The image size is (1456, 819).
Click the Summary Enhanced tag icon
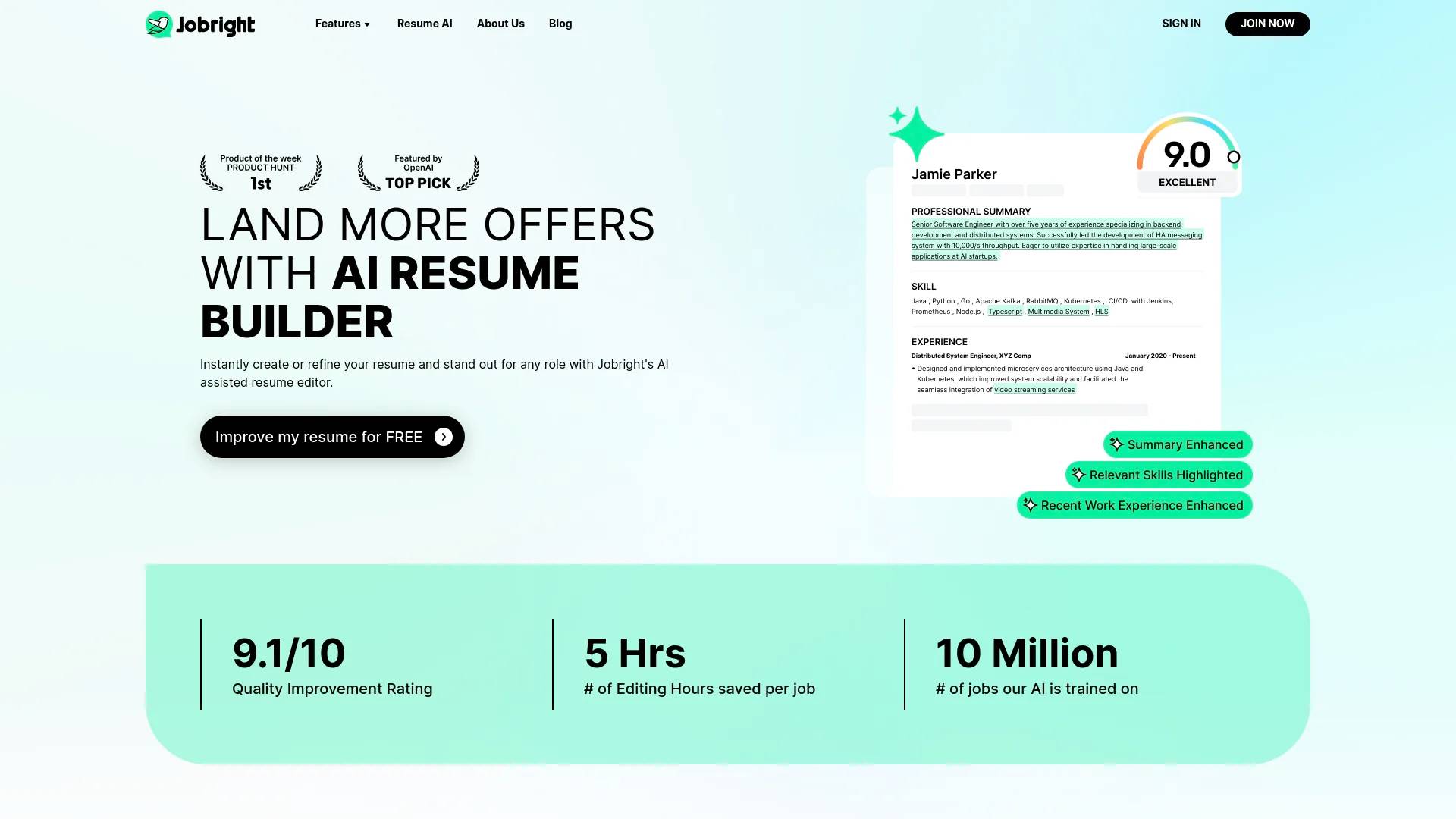1116,443
